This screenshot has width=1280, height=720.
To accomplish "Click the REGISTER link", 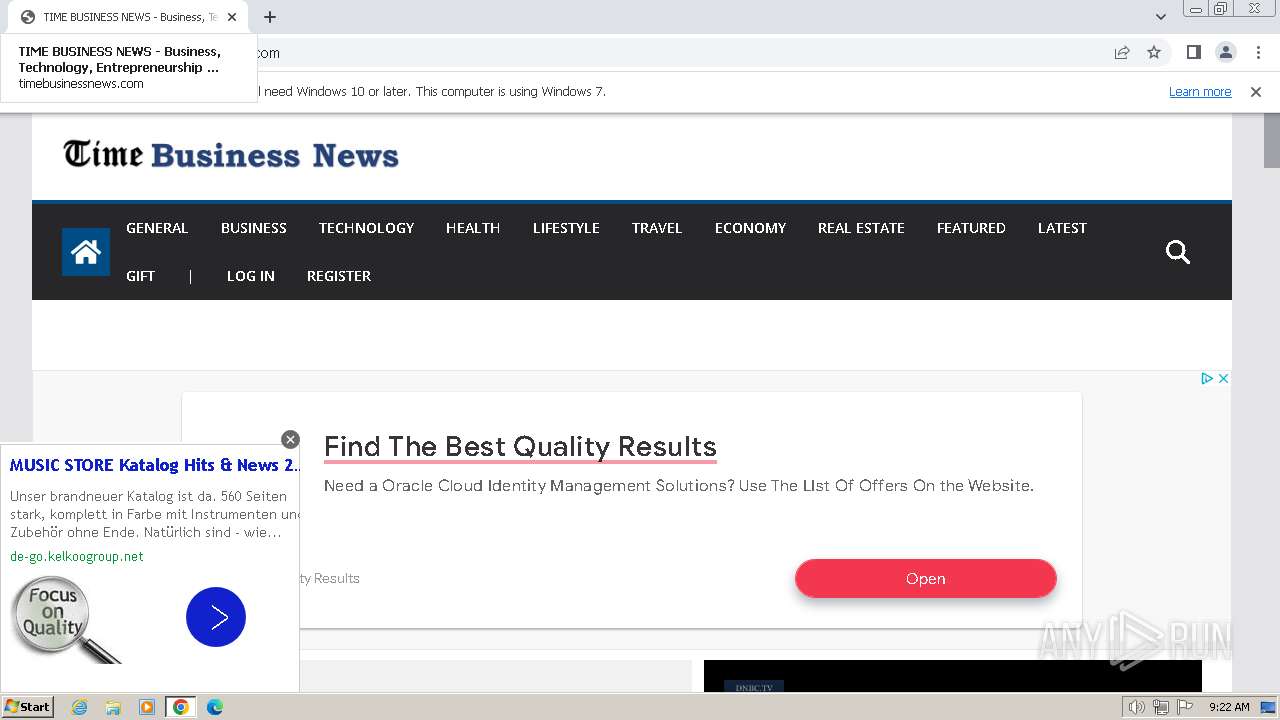I will click(x=339, y=276).
